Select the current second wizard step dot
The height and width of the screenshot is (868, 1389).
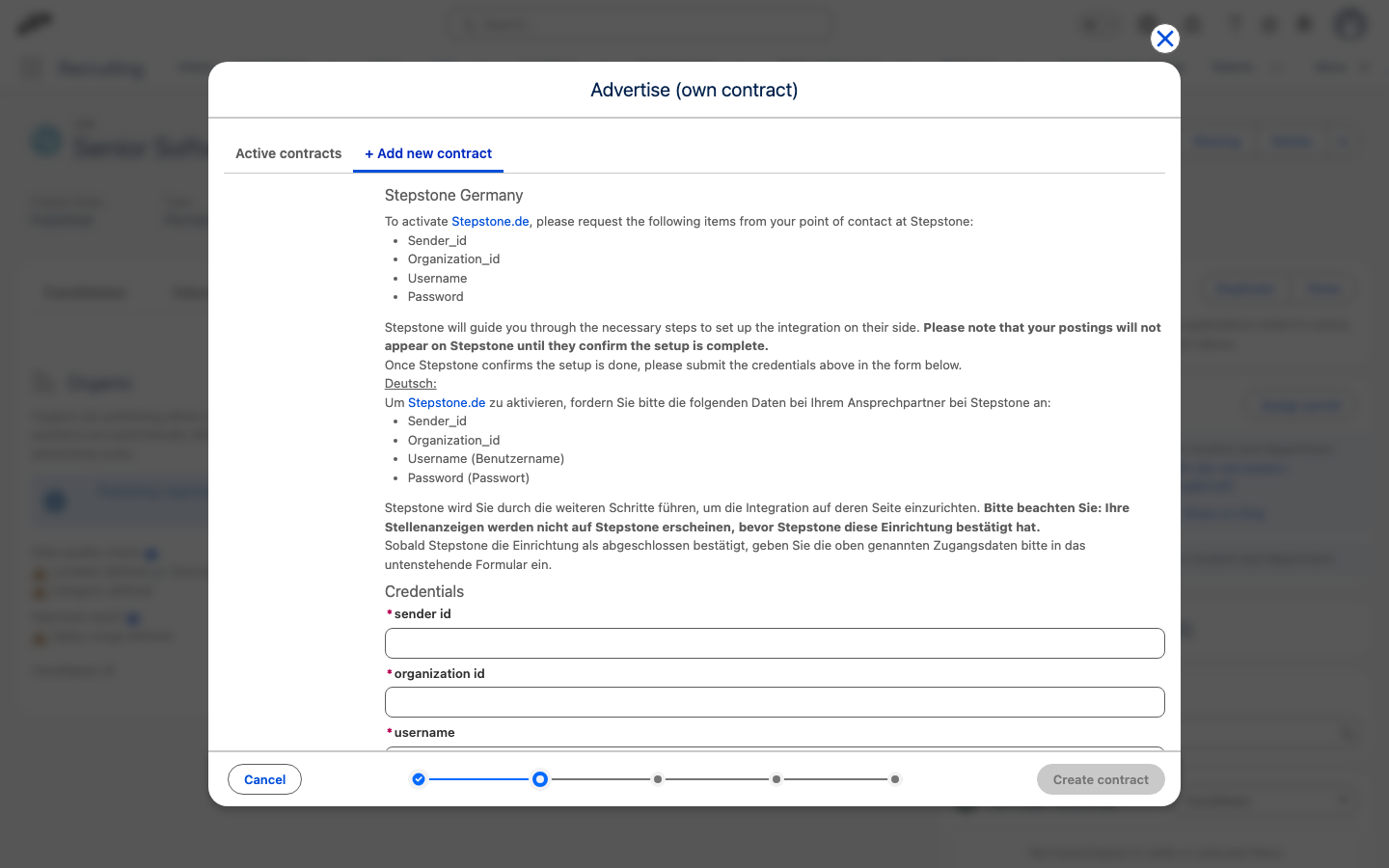coord(540,779)
